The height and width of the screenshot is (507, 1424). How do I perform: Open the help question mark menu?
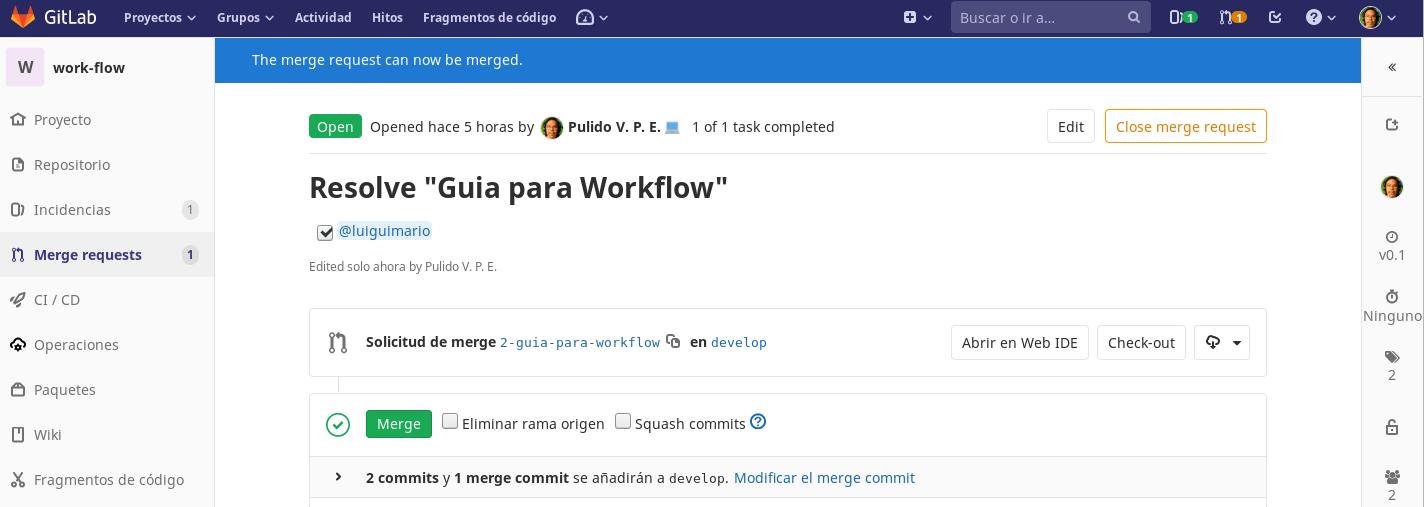click(1322, 17)
